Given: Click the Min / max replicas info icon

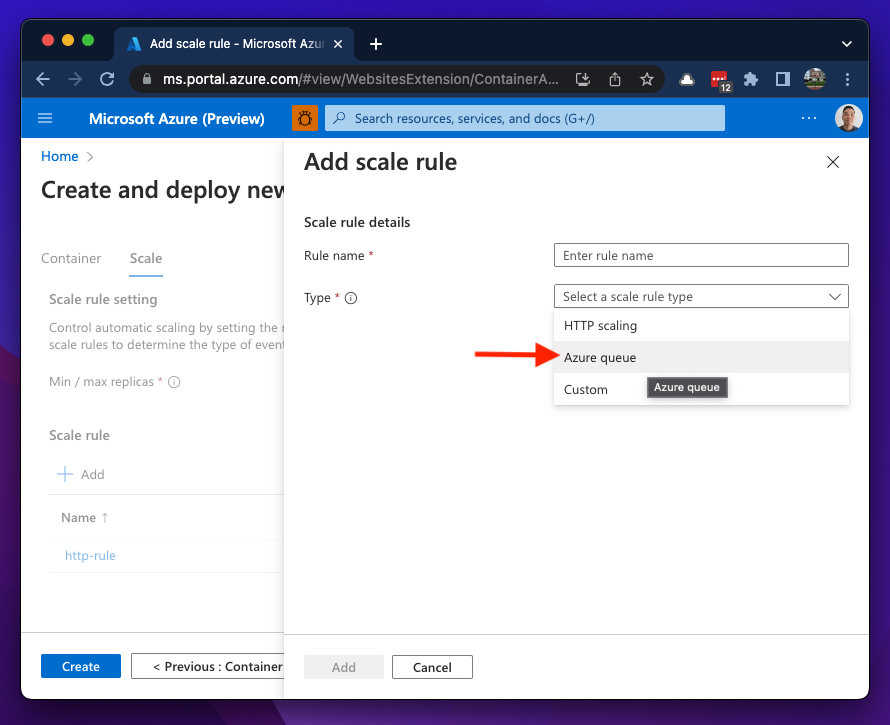Looking at the screenshot, I should point(174,382).
